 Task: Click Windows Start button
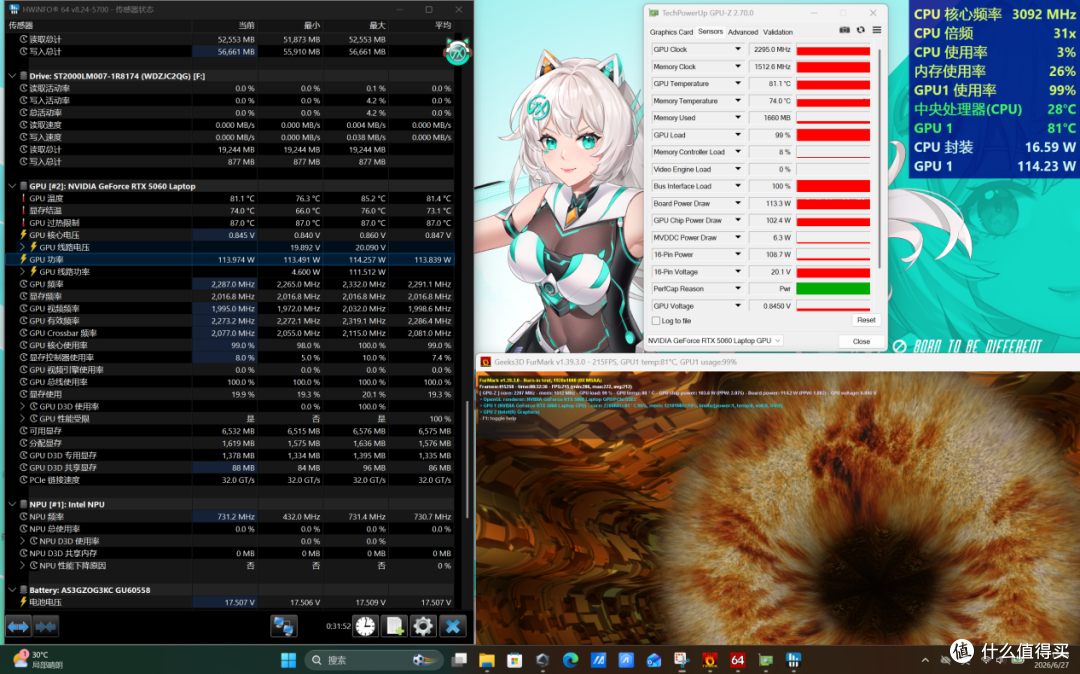tap(288, 661)
